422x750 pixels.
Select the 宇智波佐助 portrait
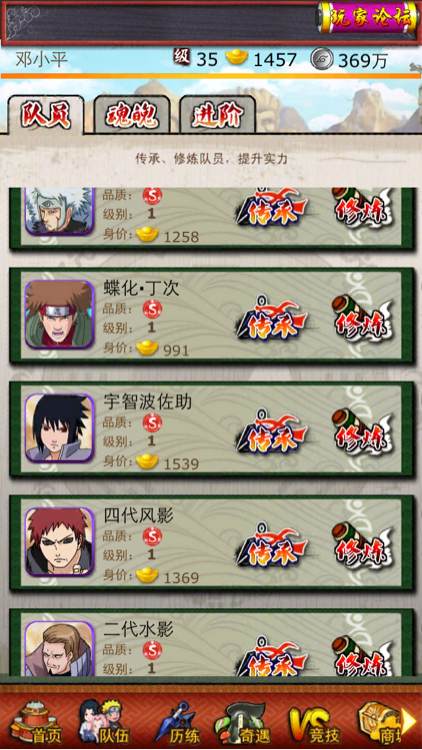[60, 428]
